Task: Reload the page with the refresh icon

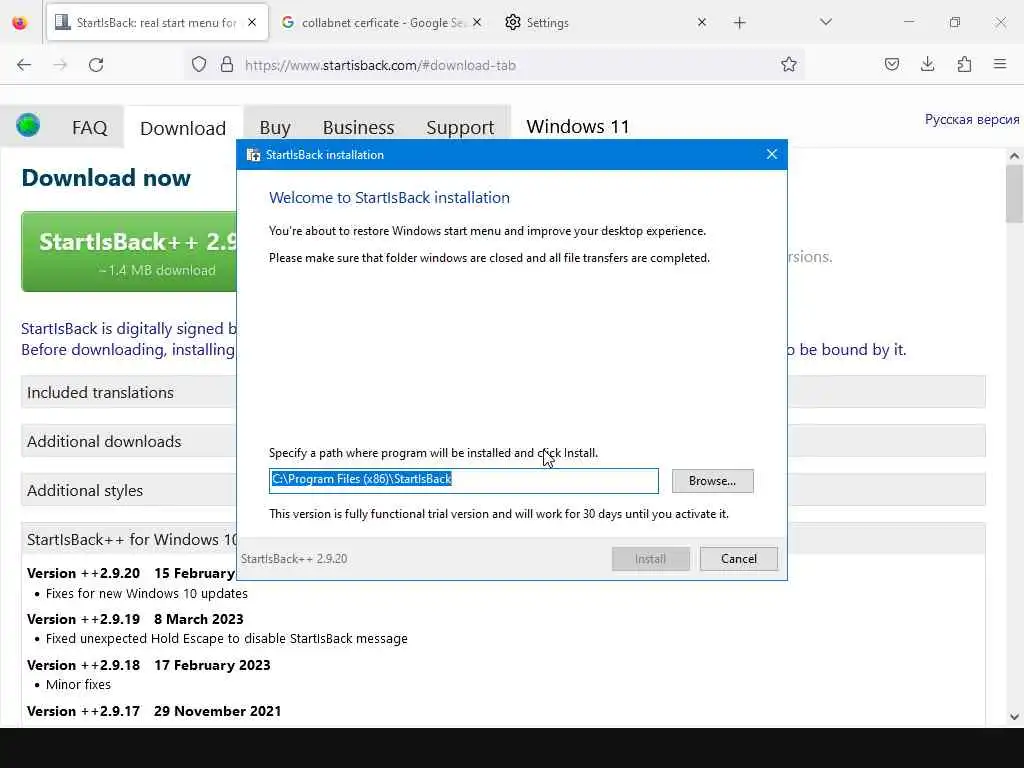Action: click(96, 65)
